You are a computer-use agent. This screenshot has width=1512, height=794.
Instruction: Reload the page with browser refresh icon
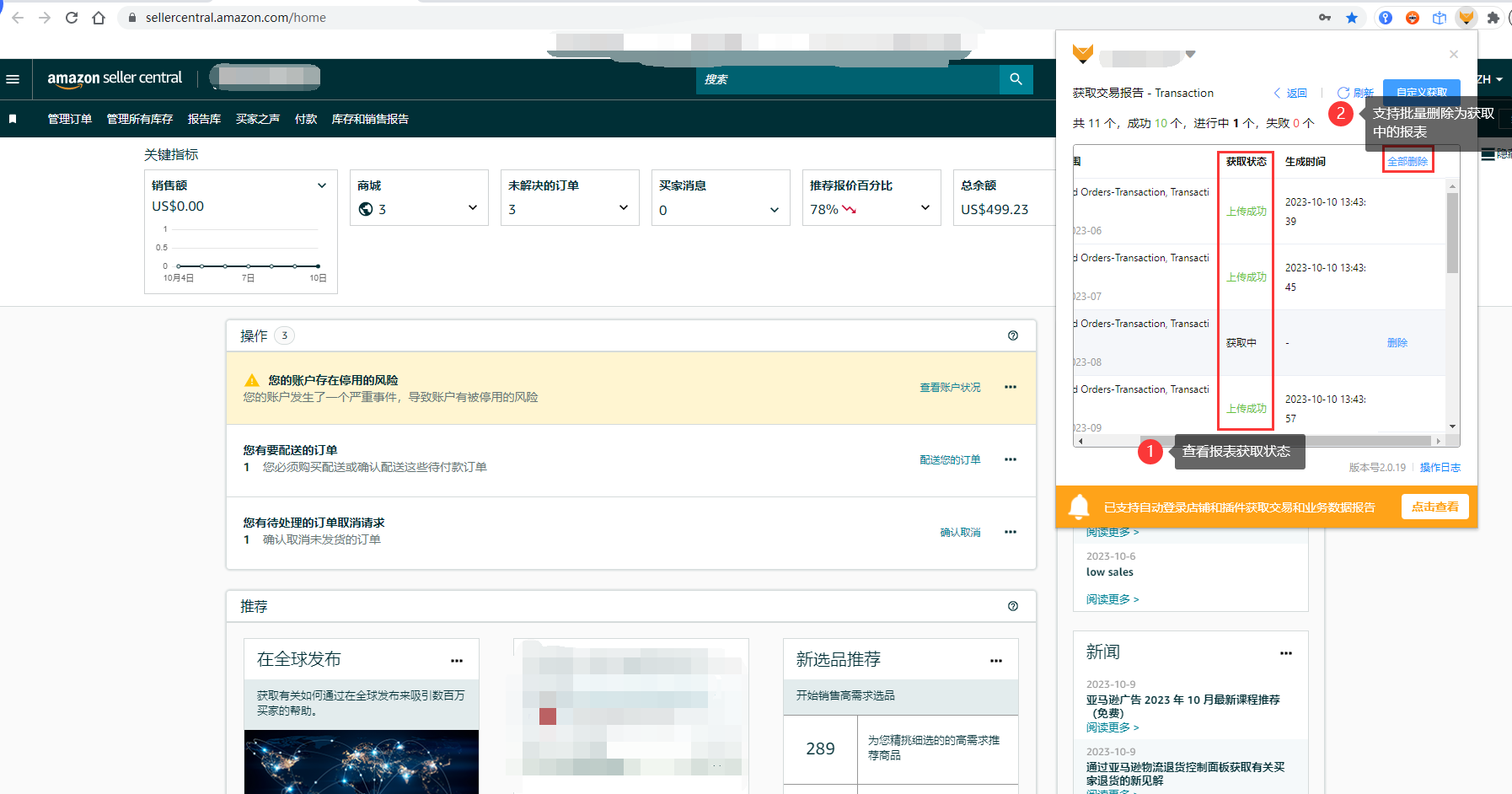tap(72, 18)
